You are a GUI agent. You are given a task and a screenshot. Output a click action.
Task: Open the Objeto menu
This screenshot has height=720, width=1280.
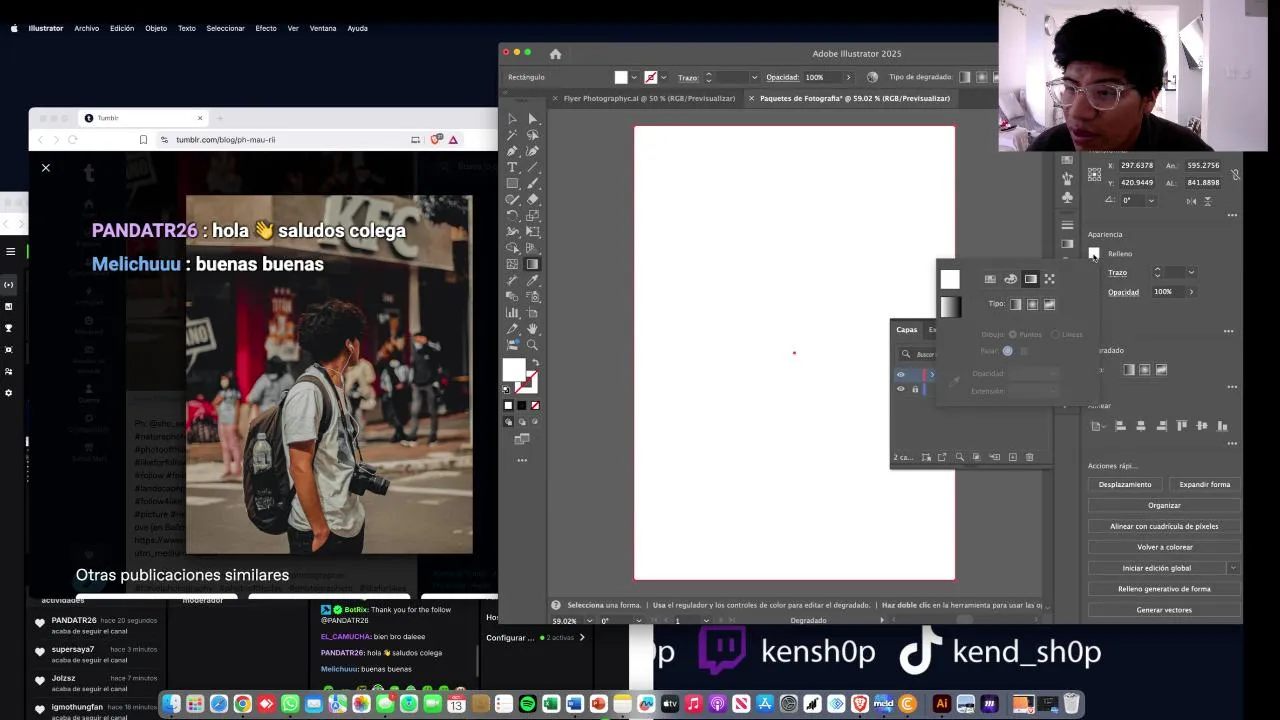pyautogui.click(x=156, y=28)
